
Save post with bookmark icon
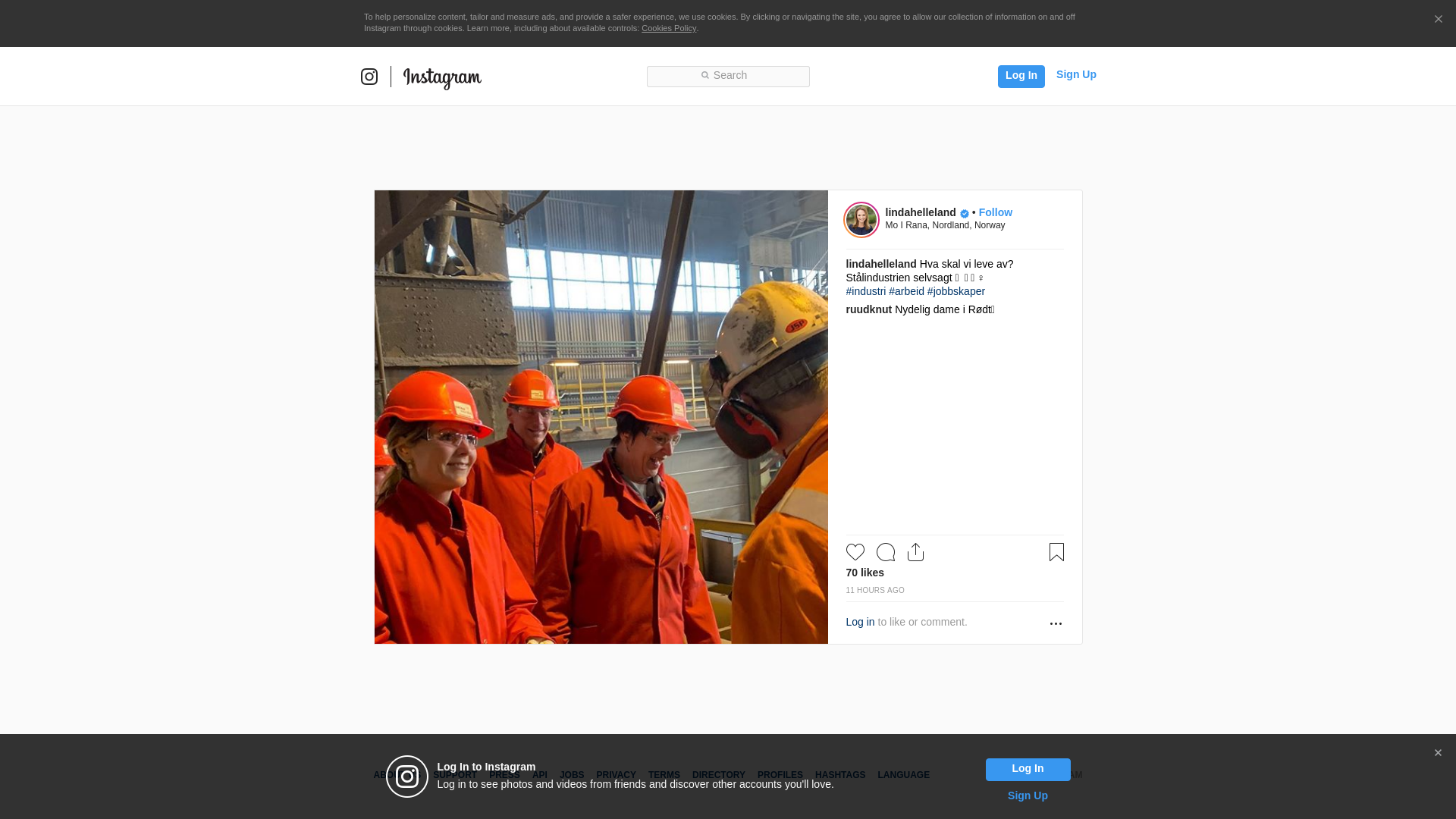click(x=1056, y=552)
